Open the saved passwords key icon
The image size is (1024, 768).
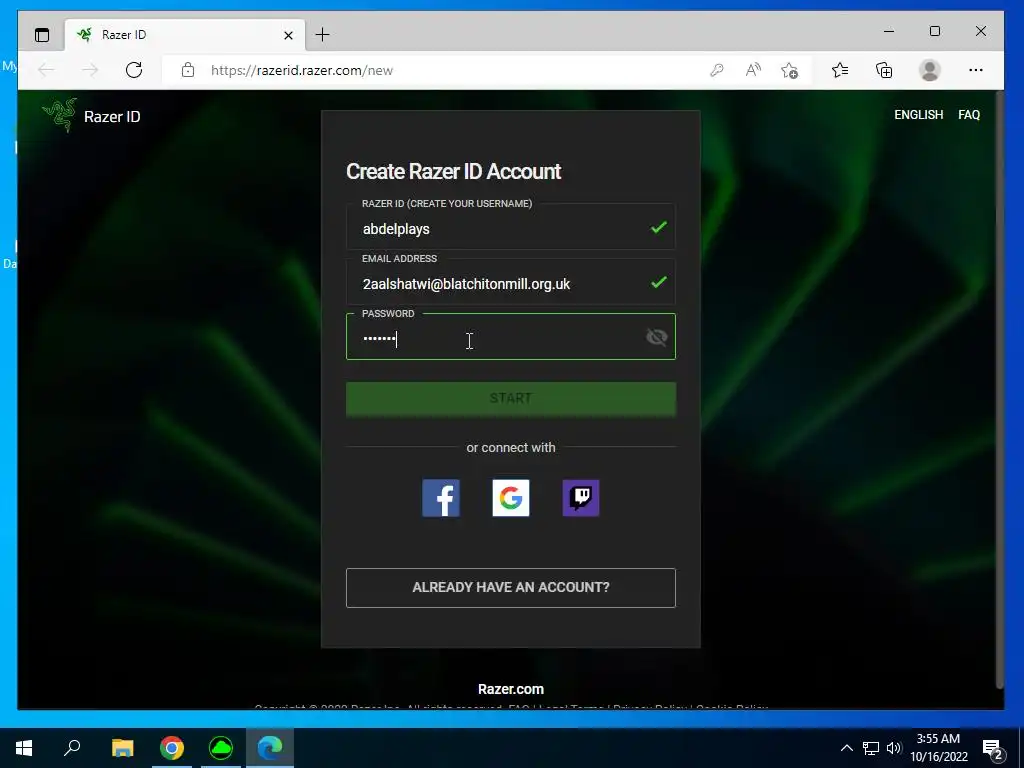[716, 70]
